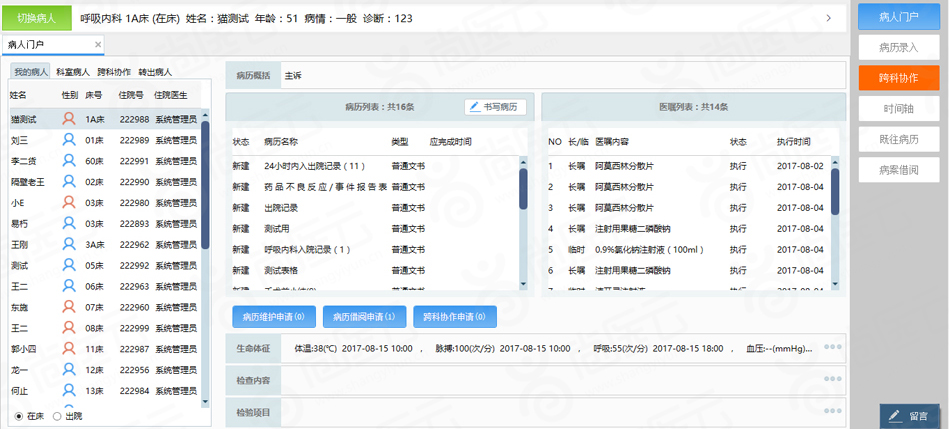Click the gender icon for 何止
This screenshot has width=950, height=429.
[70, 390]
